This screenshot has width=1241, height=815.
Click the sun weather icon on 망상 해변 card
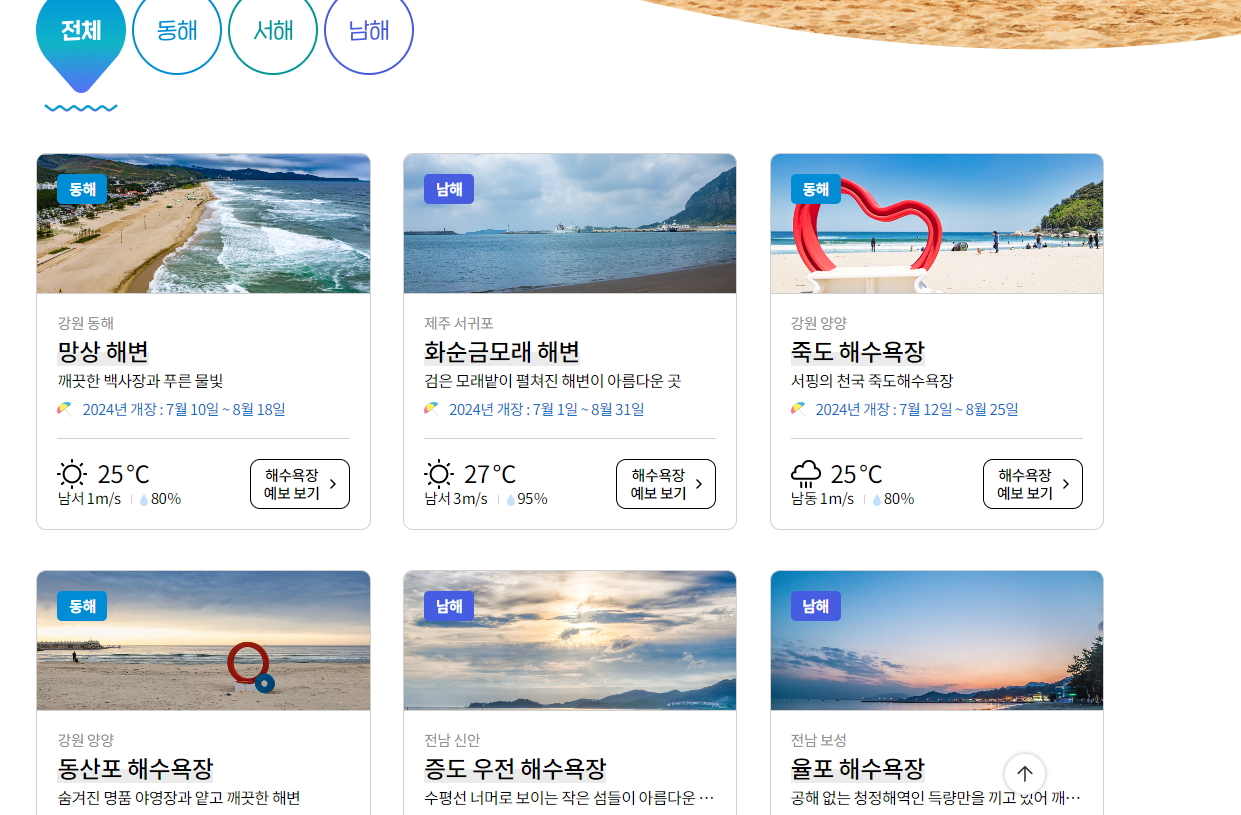tap(73, 473)
